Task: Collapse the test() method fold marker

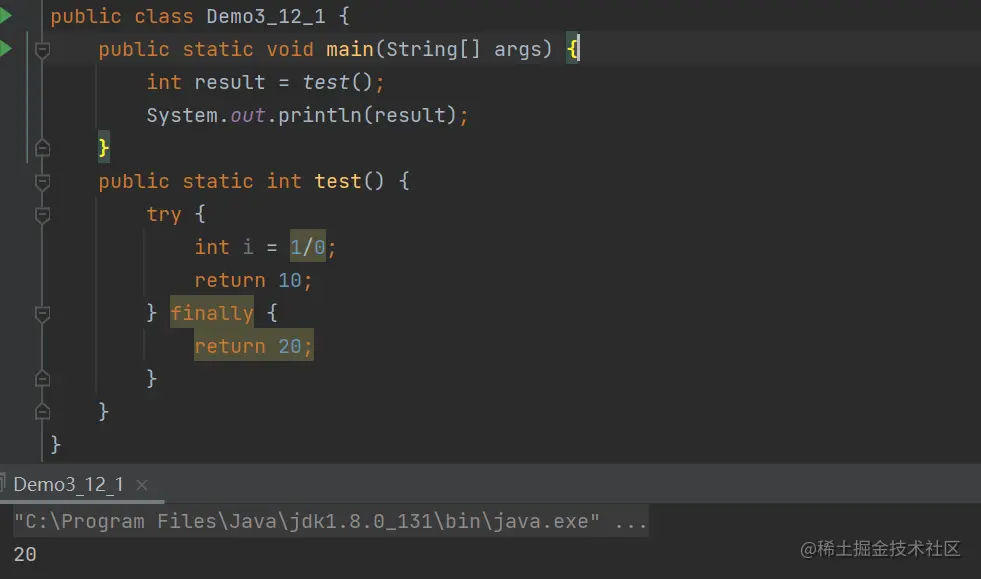Action: tap(43, 182)
